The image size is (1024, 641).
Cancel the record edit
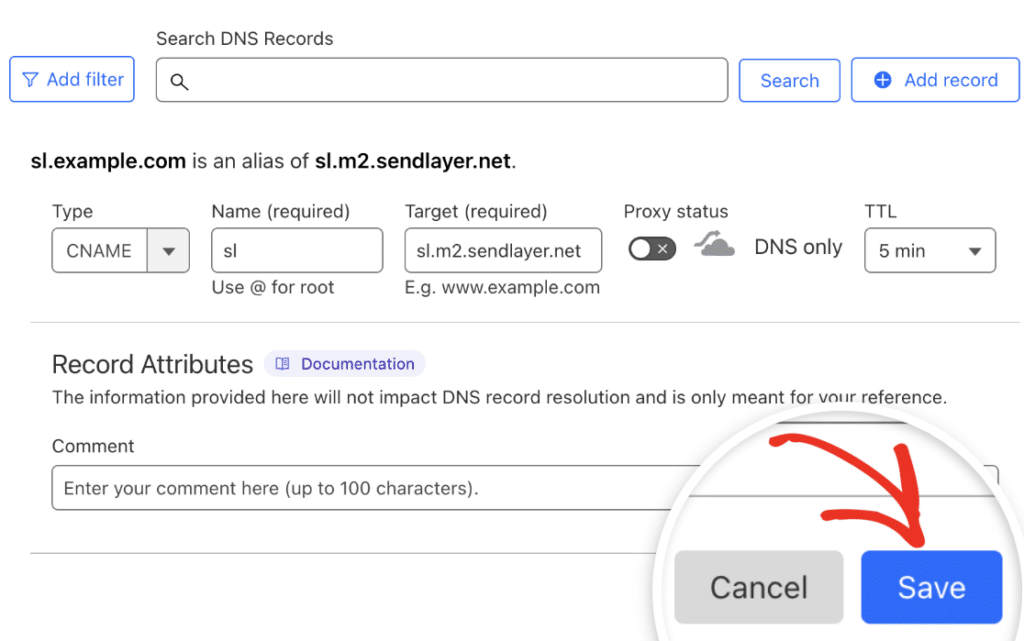759,587
